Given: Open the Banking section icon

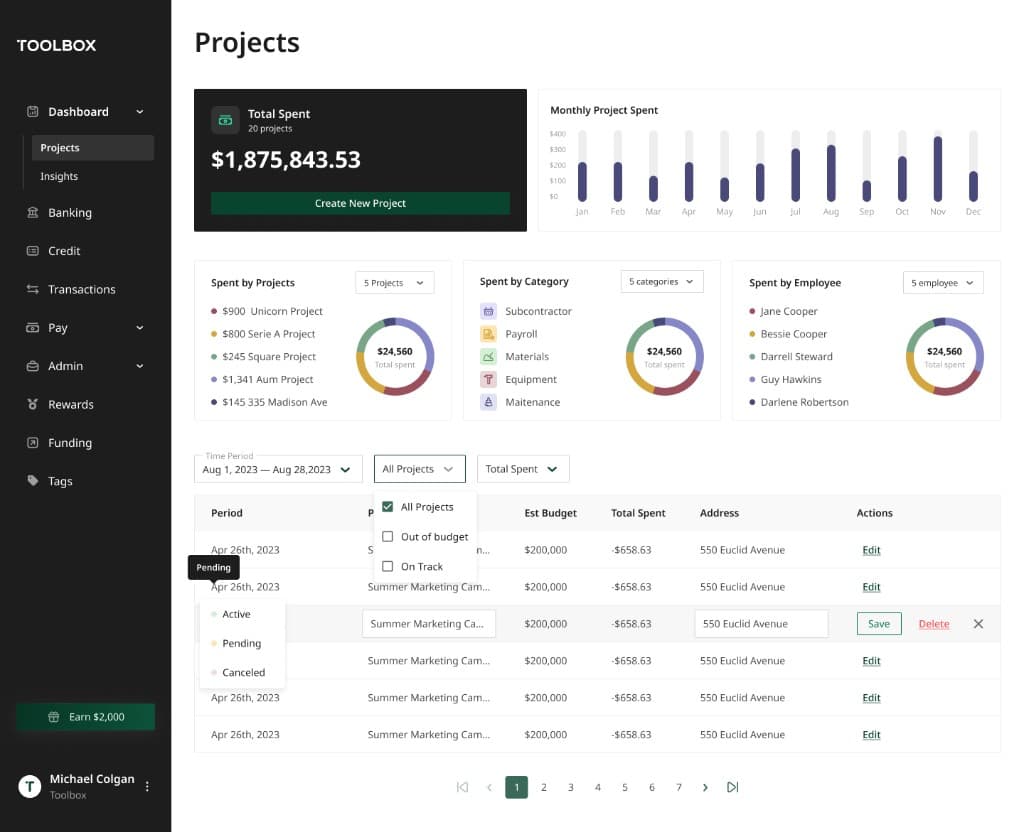Looking at the screenshot, I should (31, 212).
